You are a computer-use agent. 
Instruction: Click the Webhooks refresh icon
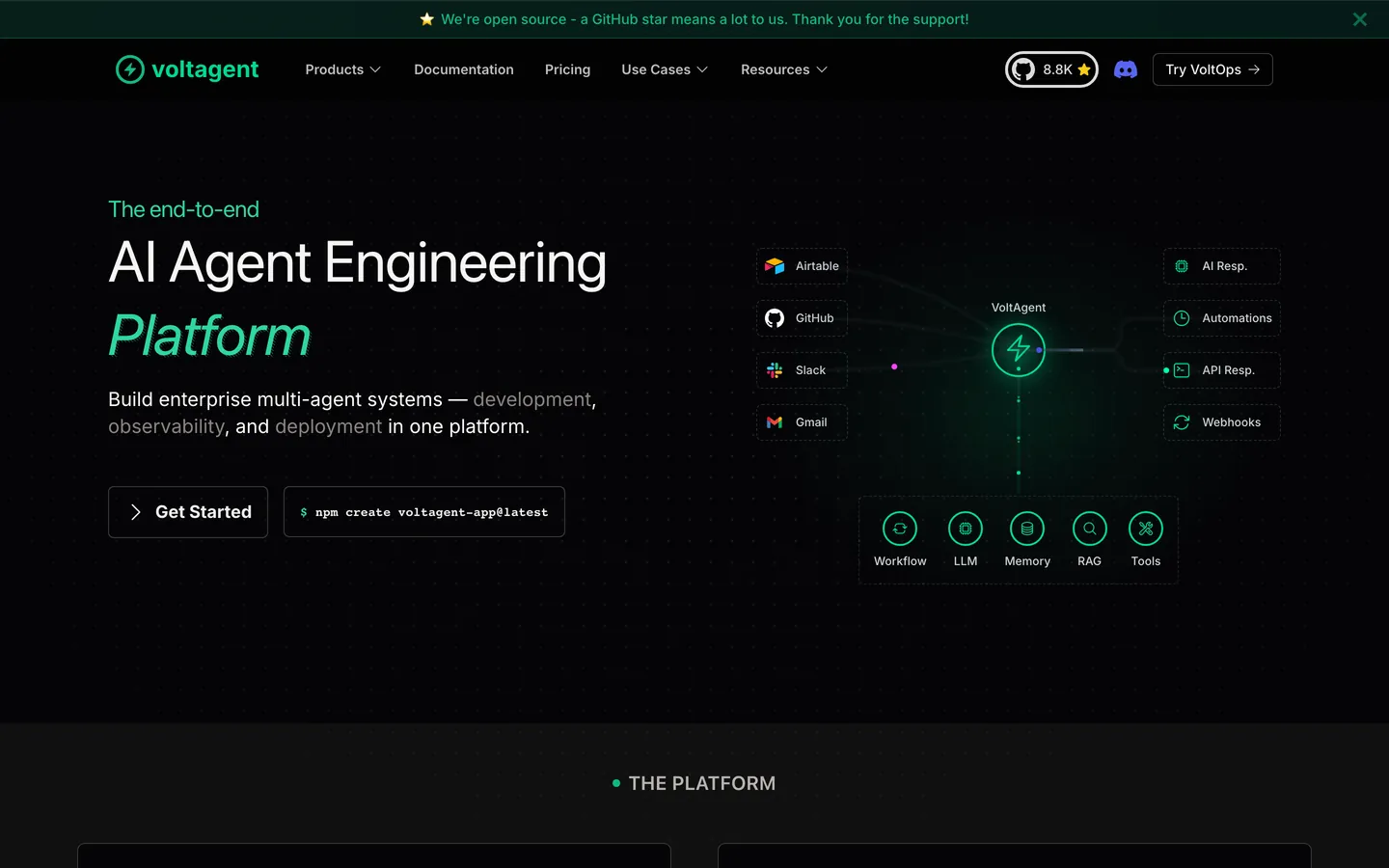tap(1182, 422)
